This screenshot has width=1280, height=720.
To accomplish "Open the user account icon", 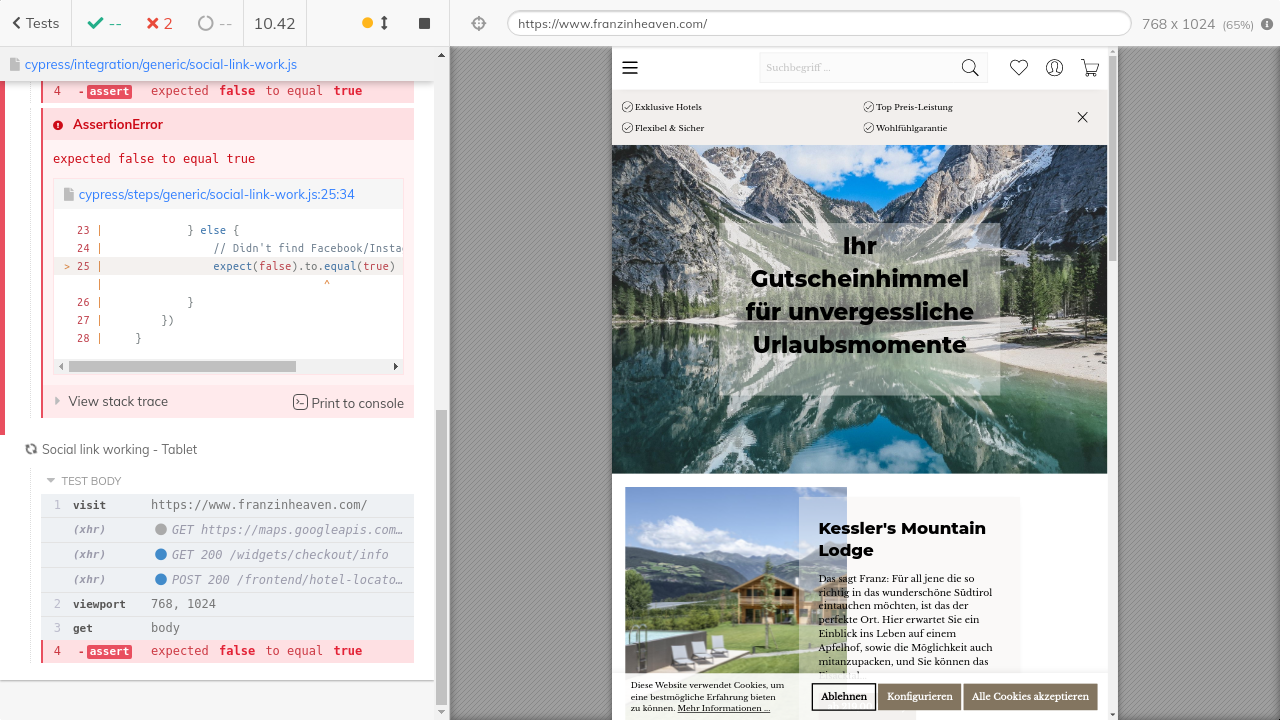I will (1054, 68).
